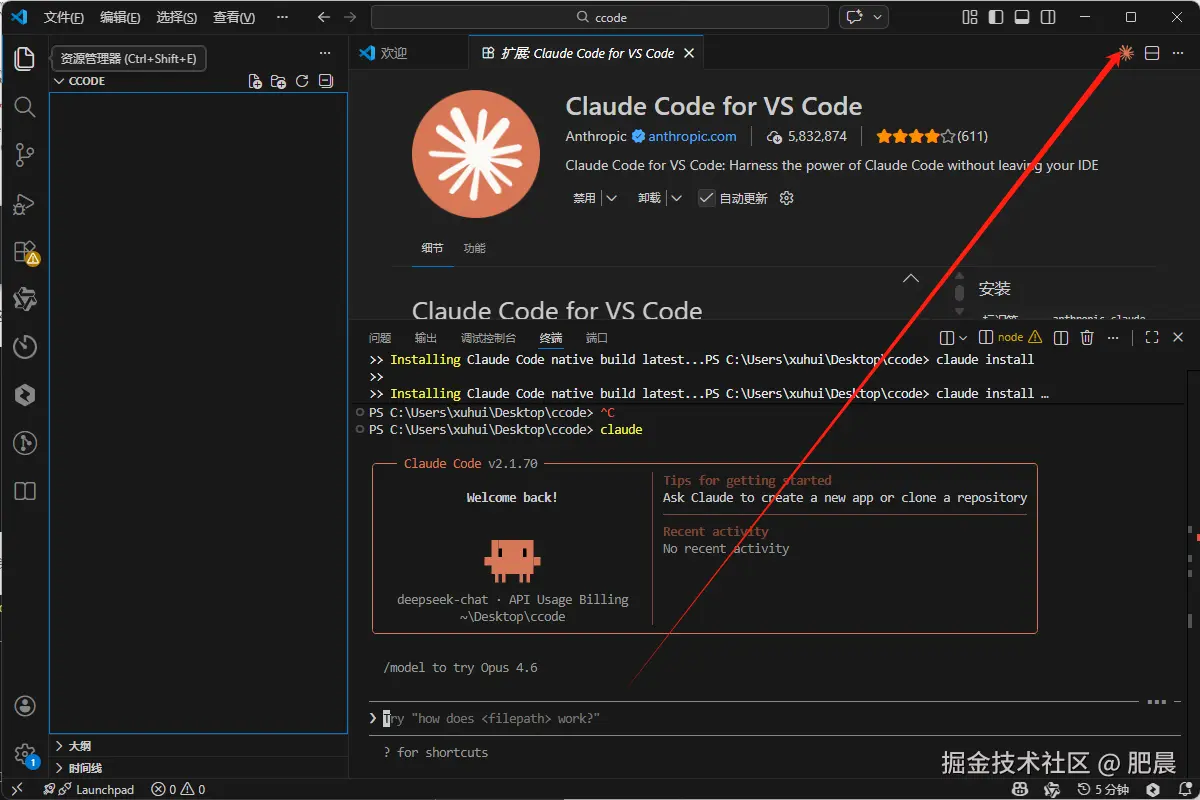The height and width of the screenshot is (800, 1200).
Task: Click the 卸载 button
Action: pos(649,198)
